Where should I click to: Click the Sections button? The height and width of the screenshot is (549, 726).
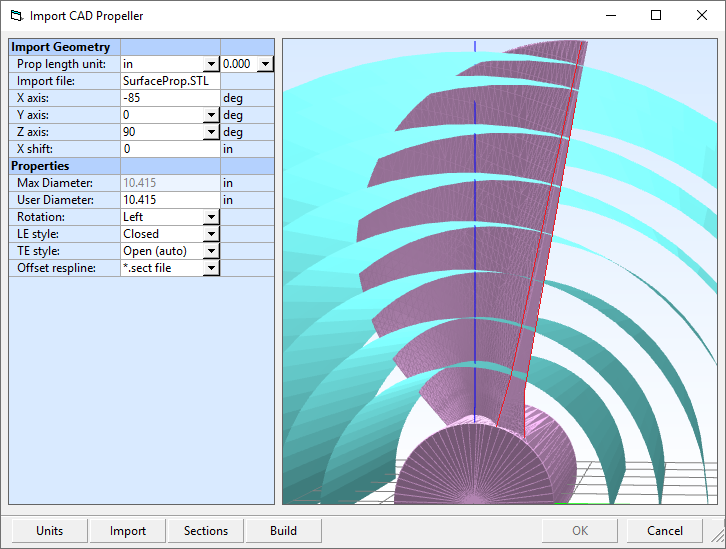point(206,531)
